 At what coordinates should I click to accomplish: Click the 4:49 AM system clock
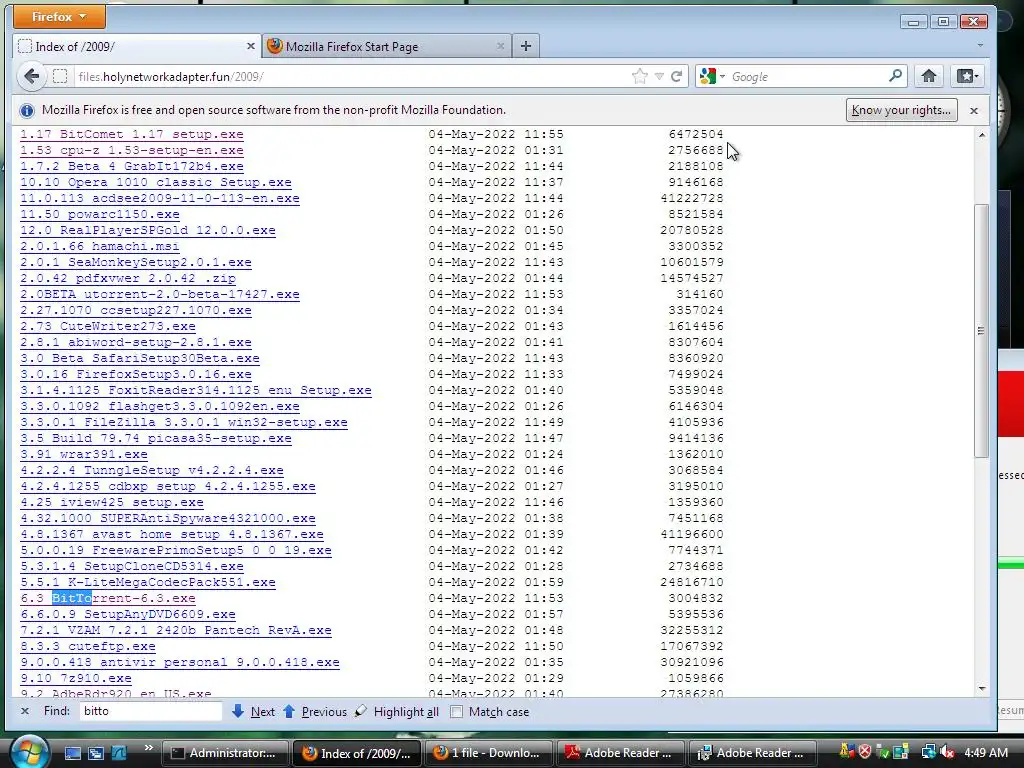986,753
